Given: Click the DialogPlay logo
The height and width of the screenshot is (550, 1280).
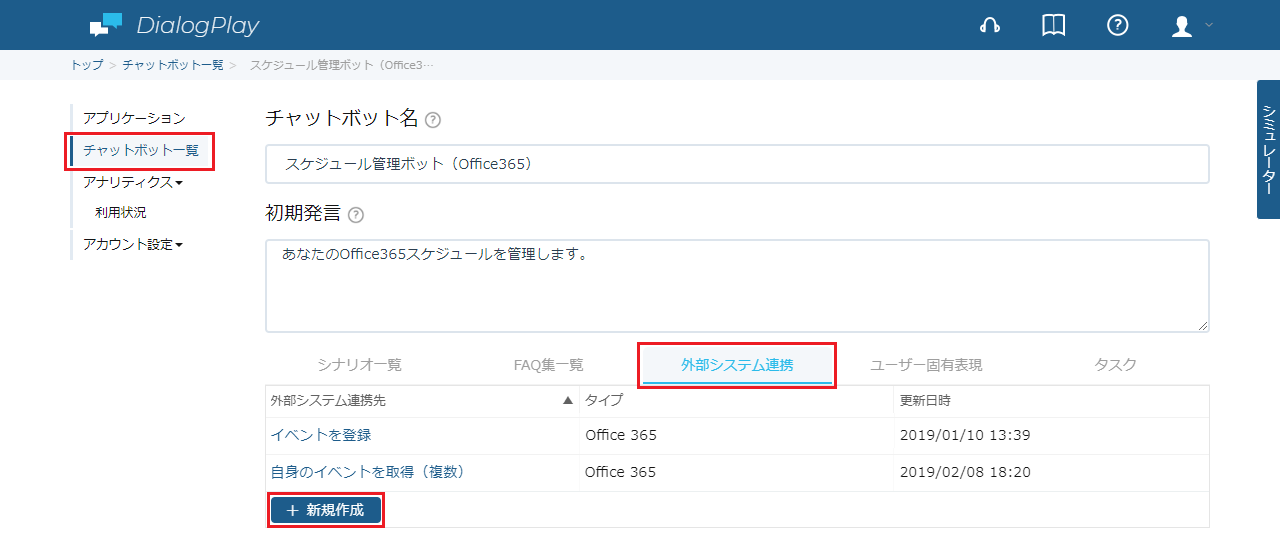Looking at the screenshot, I should pyautogui.click(x=174, y=25).
